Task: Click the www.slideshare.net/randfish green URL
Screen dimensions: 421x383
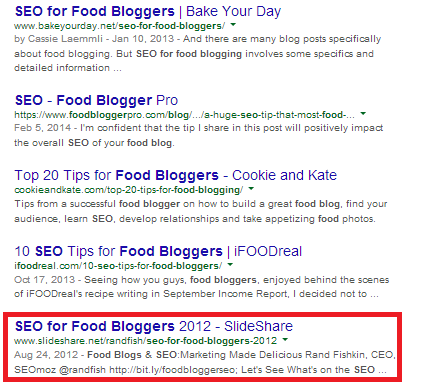Action: 145,341
